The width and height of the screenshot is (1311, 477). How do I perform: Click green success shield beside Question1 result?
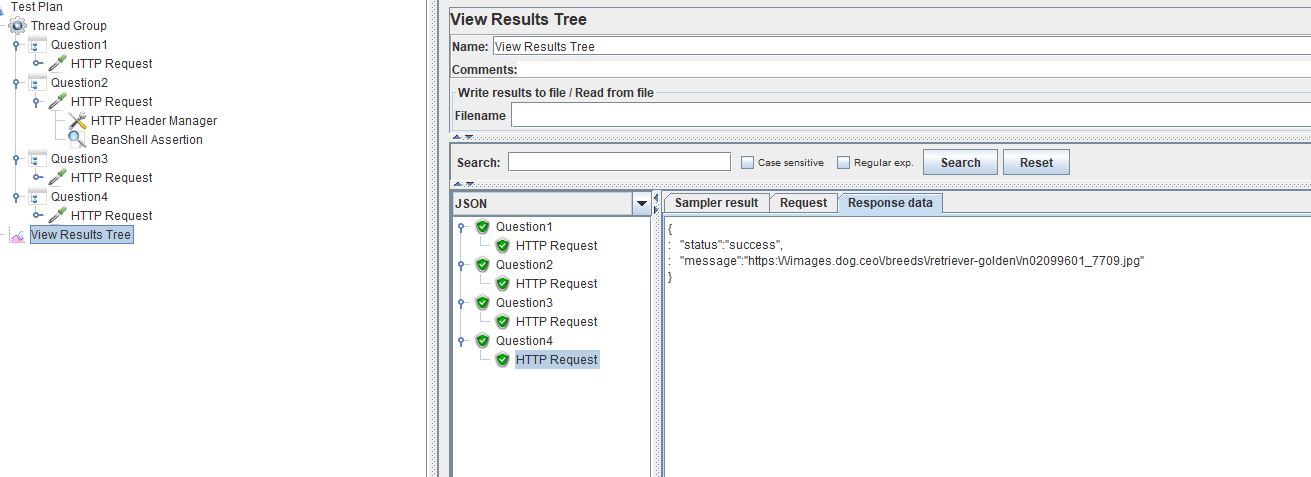point(482,227)
